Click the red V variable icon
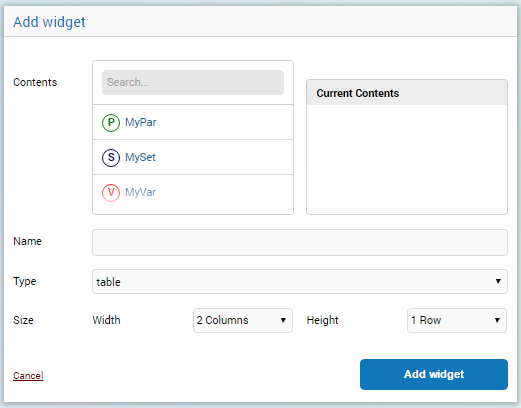 [x=111, y=192]
